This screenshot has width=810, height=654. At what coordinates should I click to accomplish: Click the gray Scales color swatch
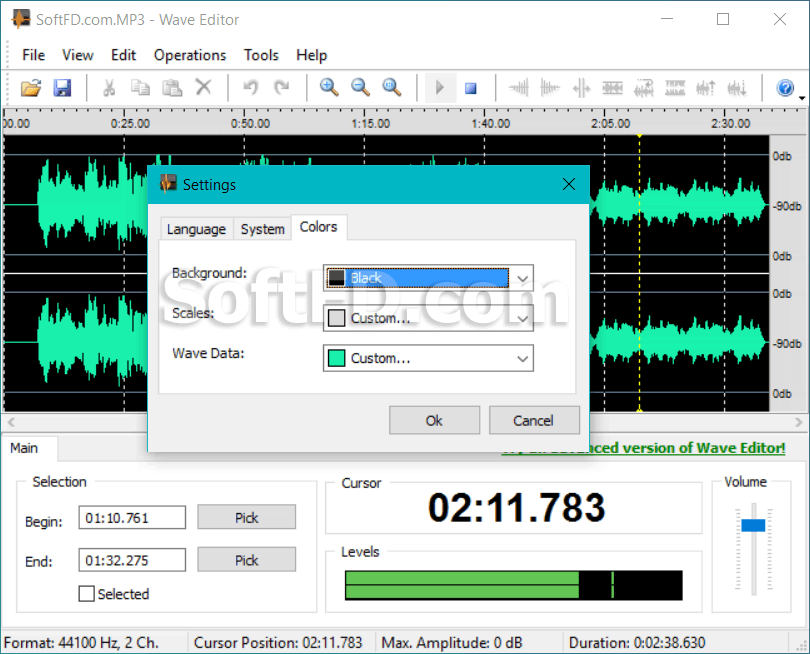tap(336, 318)
